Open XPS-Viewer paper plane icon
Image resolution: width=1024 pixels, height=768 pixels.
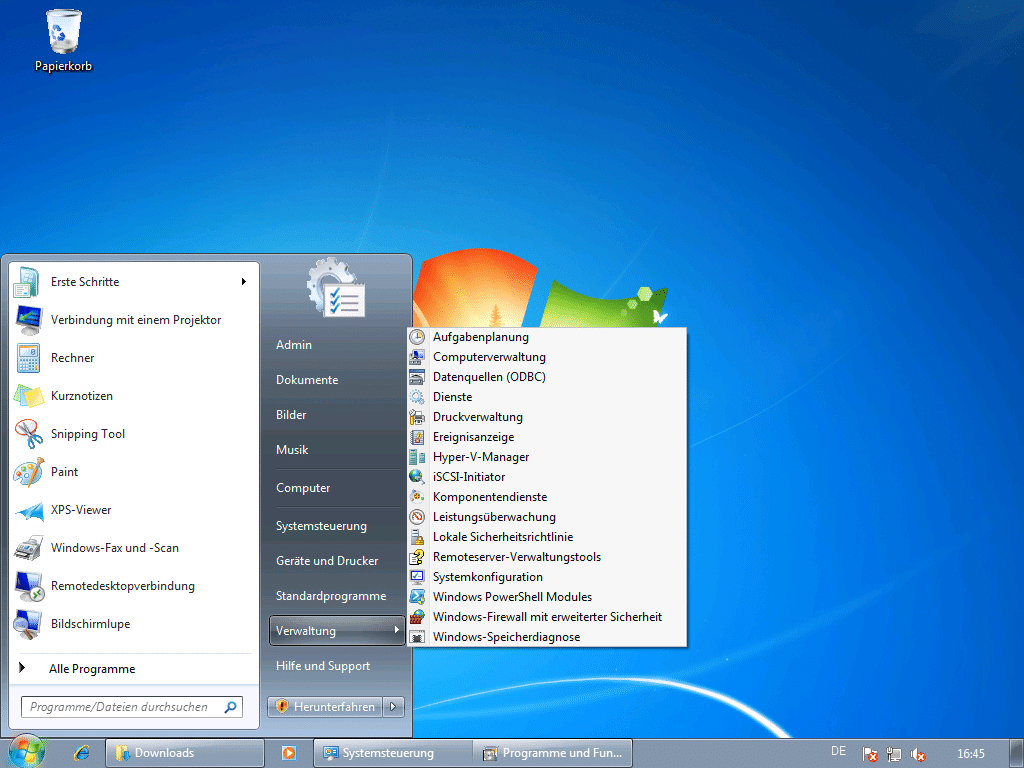tap(27, 510)
